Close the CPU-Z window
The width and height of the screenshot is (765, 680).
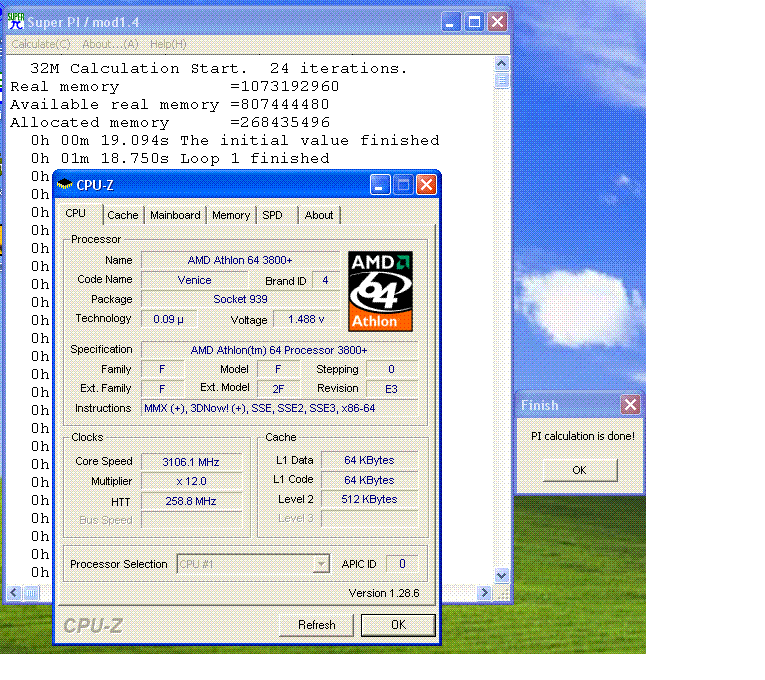click(x=426, y=185)
